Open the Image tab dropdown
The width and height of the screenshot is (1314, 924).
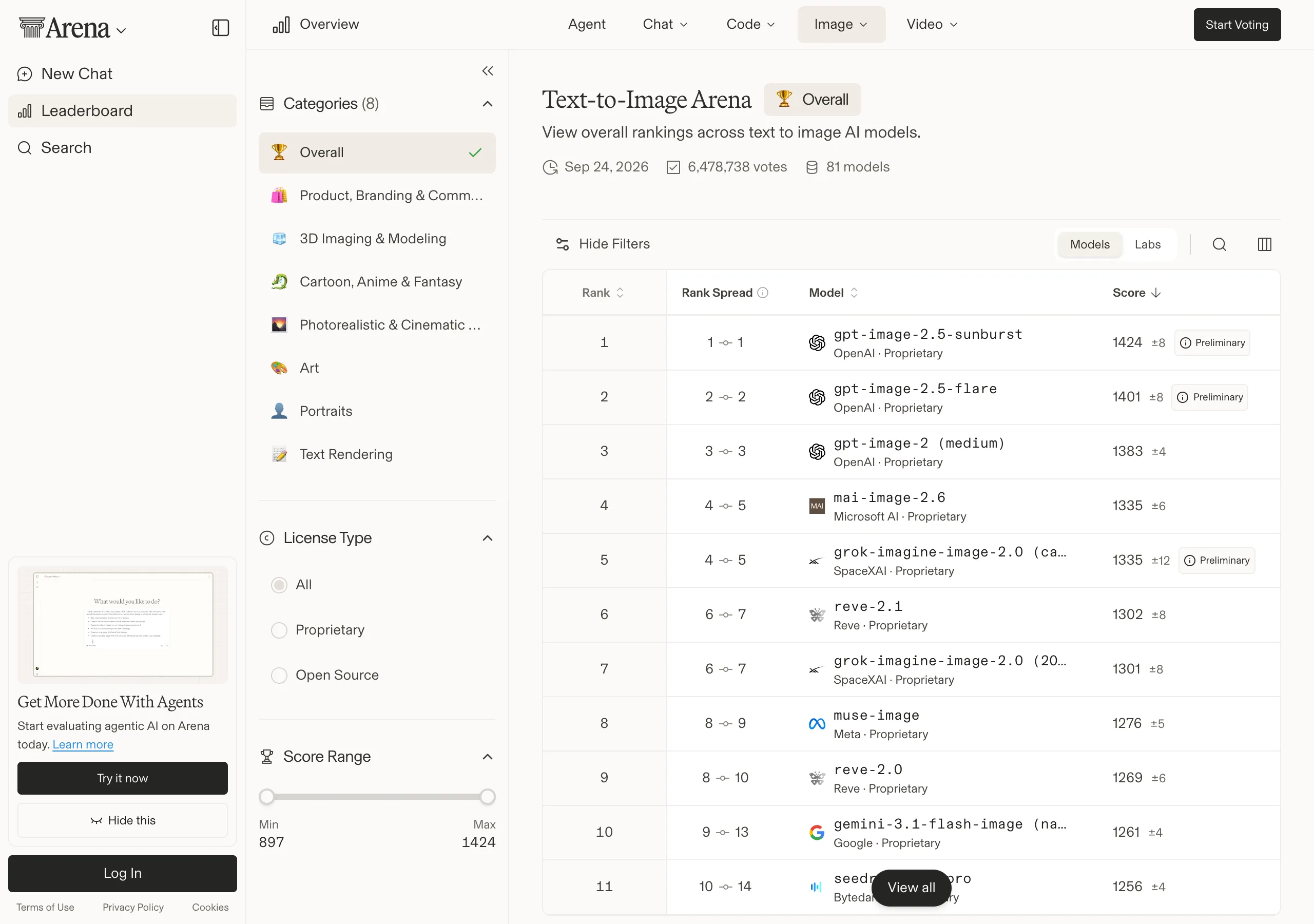(841, 24)
